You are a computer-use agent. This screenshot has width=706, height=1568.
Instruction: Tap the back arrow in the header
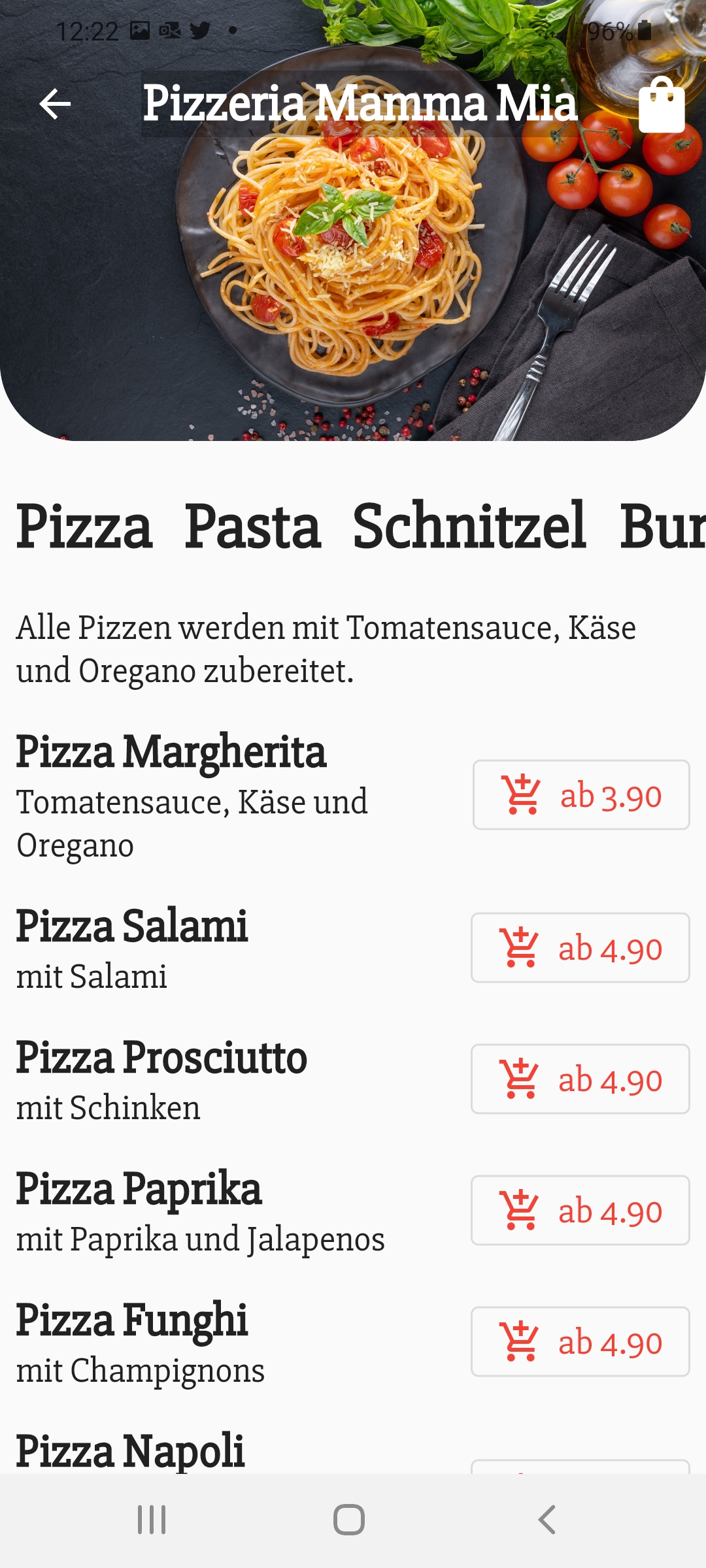coord(55,105)
